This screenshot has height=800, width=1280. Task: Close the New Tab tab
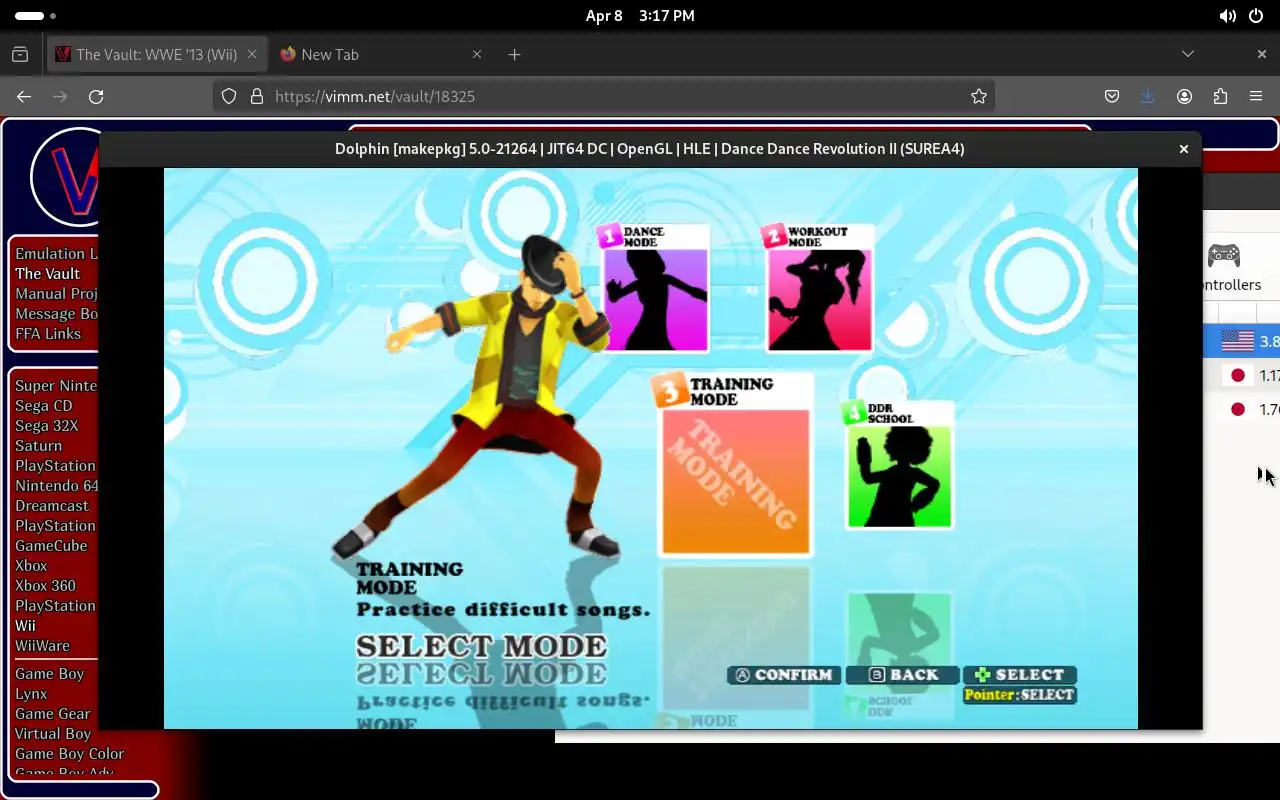coord(477,54)
